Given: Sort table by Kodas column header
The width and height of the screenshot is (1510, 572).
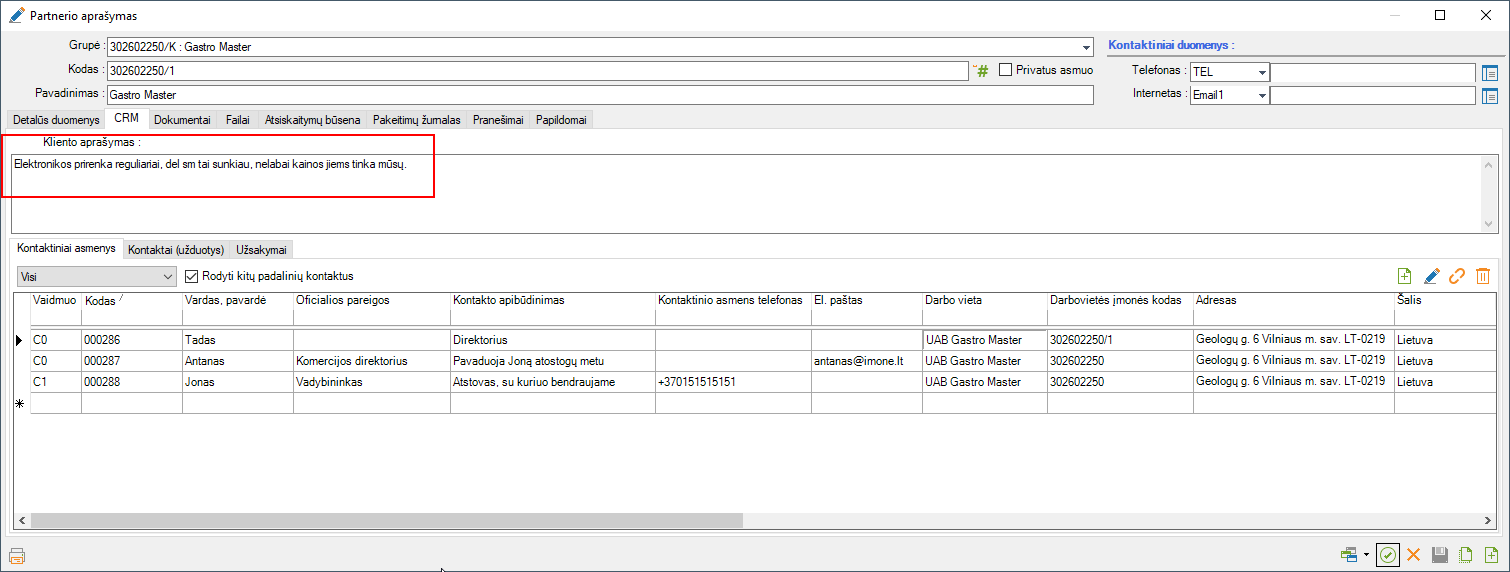Looking at the screenshot, I should pyautogui.click(x=101, y=300).
